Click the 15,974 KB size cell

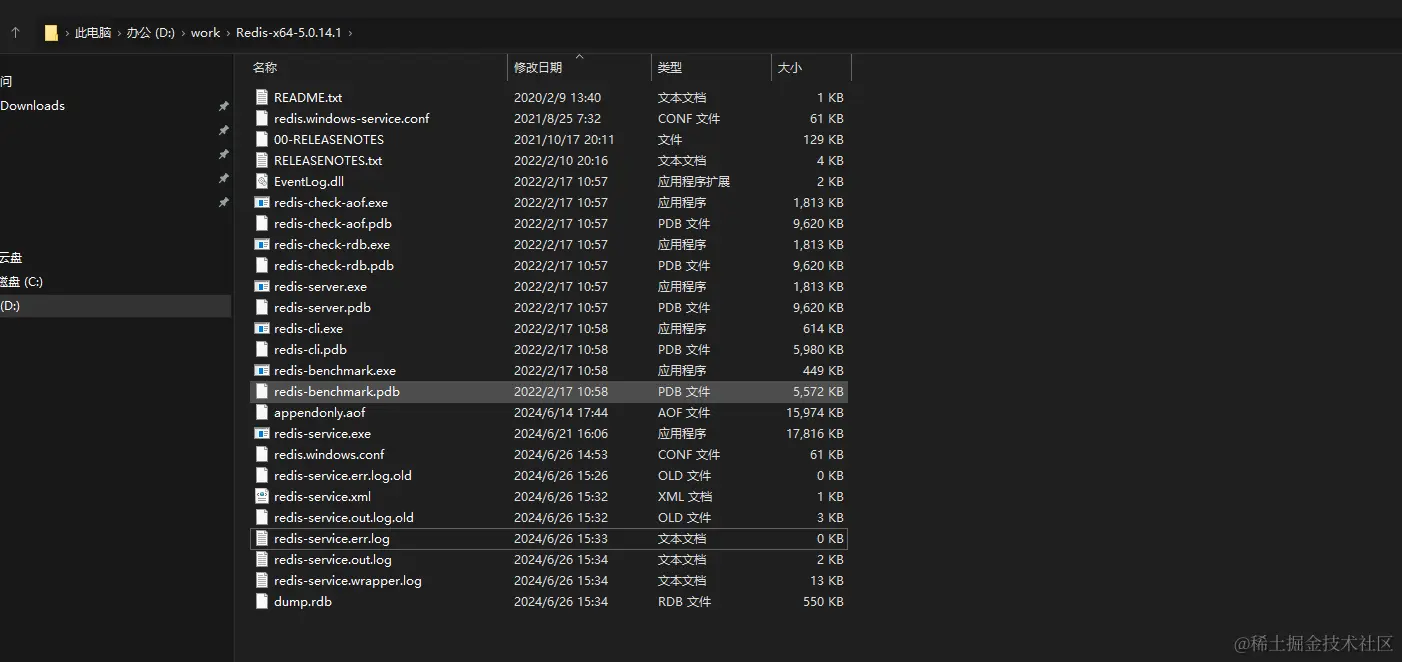(815, 412)
